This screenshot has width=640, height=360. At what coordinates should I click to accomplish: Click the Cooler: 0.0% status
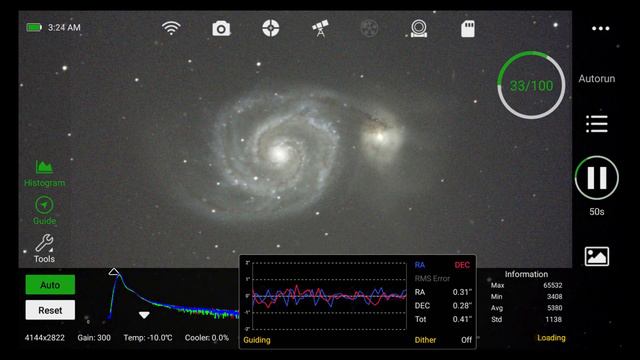coord(207,338)
